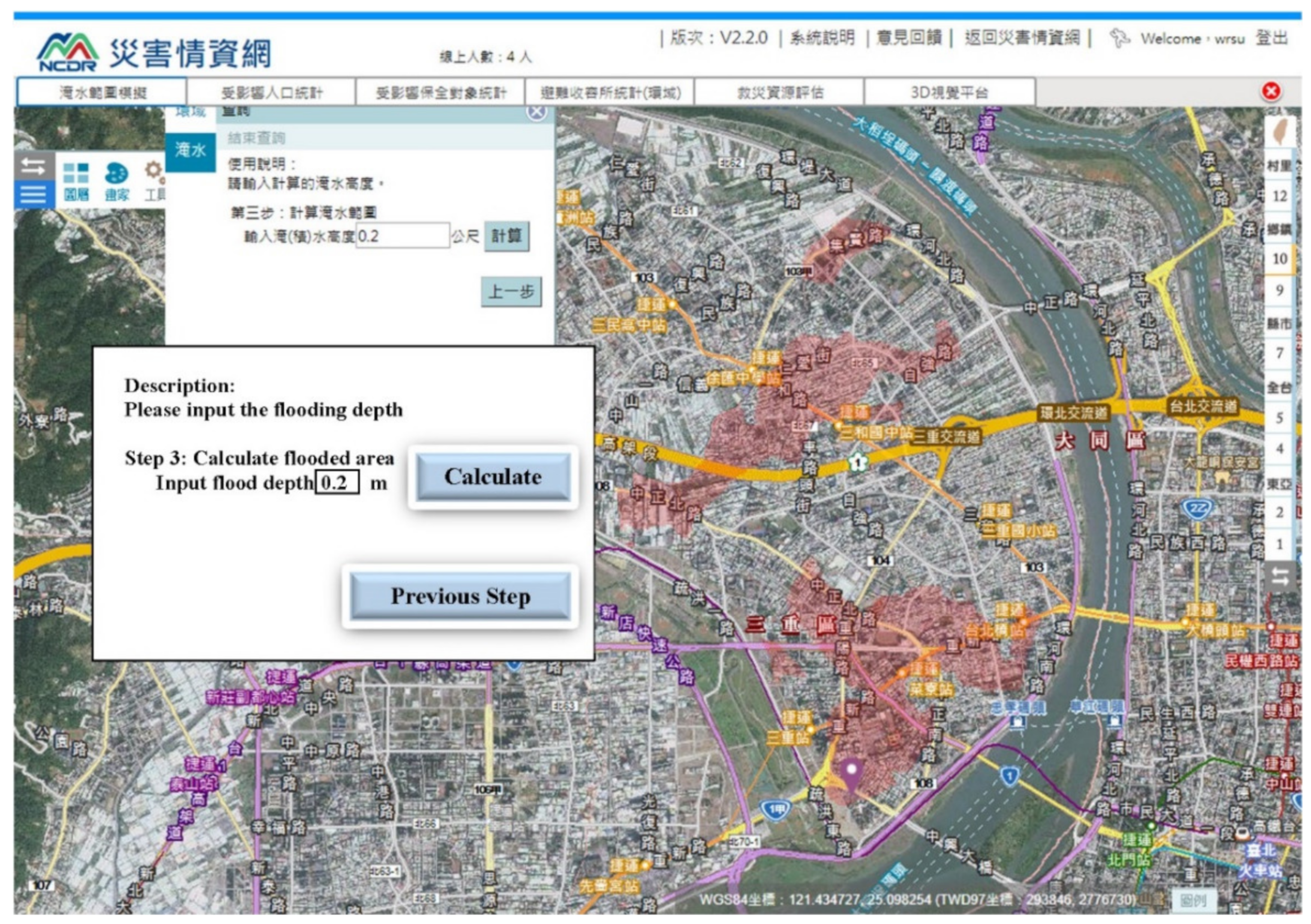This screenshot has height=924, width=1311.
Task: Switch to 受影響人口統計 tab
Action: (271, 93)
